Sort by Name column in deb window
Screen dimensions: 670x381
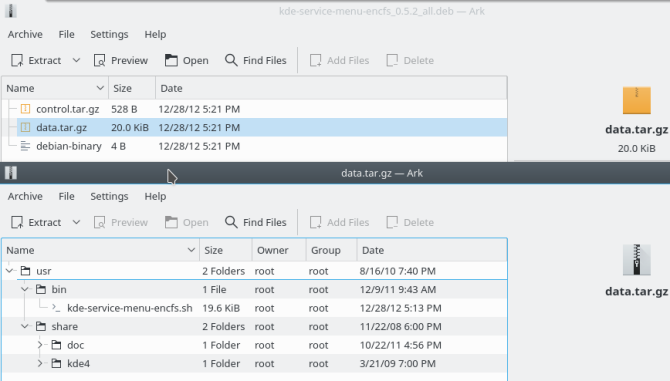point(55,88)
